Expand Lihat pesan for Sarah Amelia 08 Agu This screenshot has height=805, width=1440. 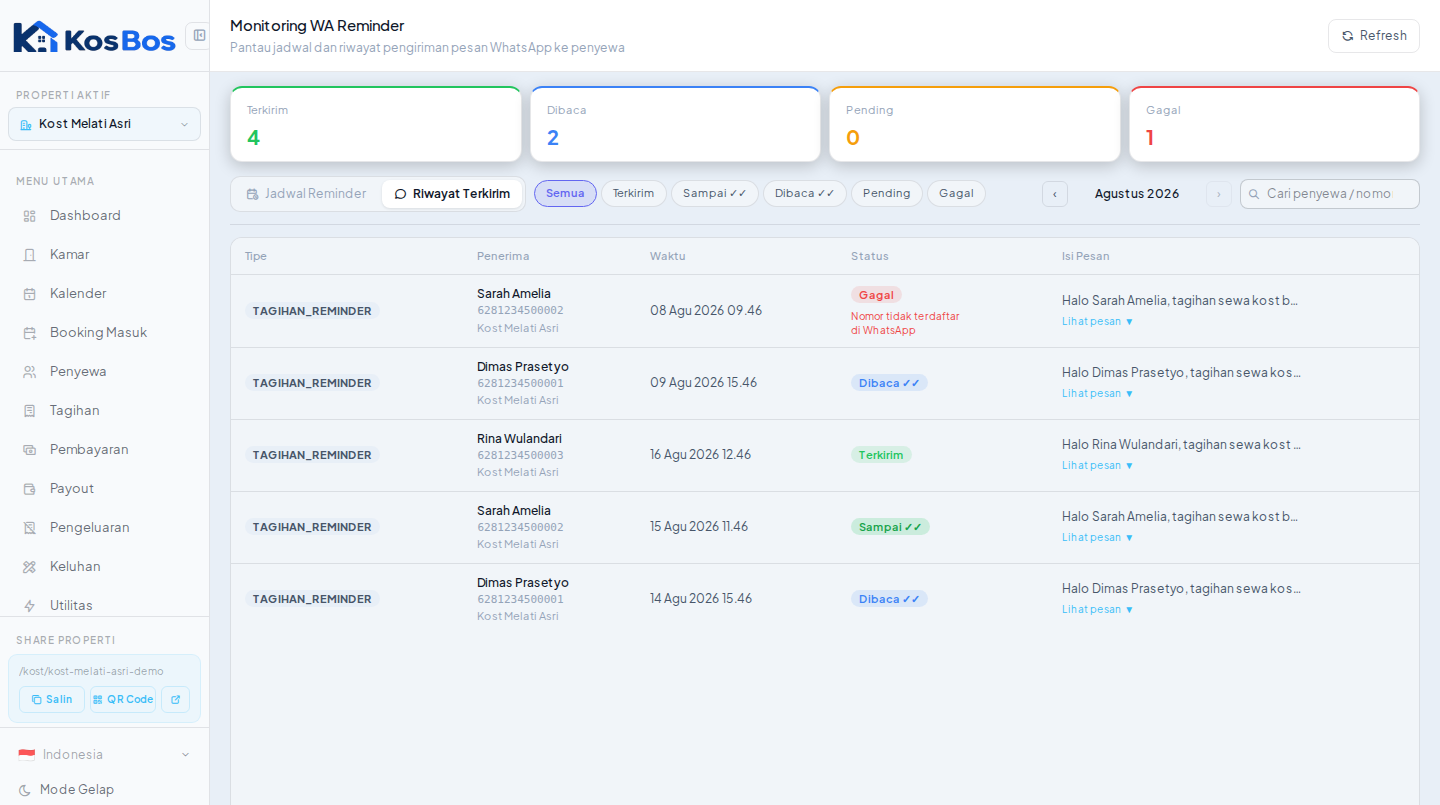1098,321
